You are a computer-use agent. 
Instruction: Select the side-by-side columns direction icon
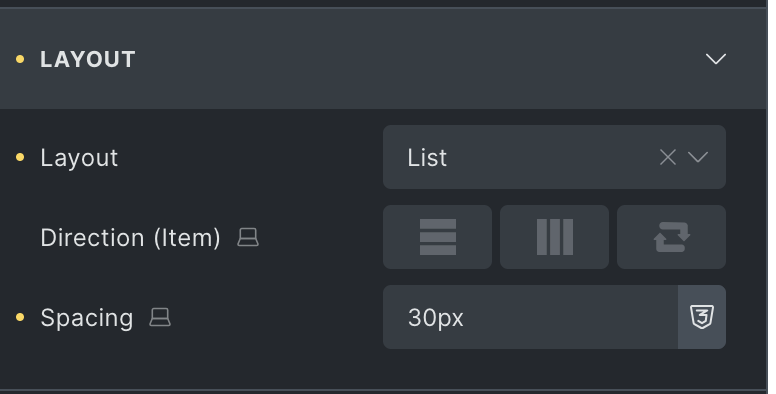[554, 237]
